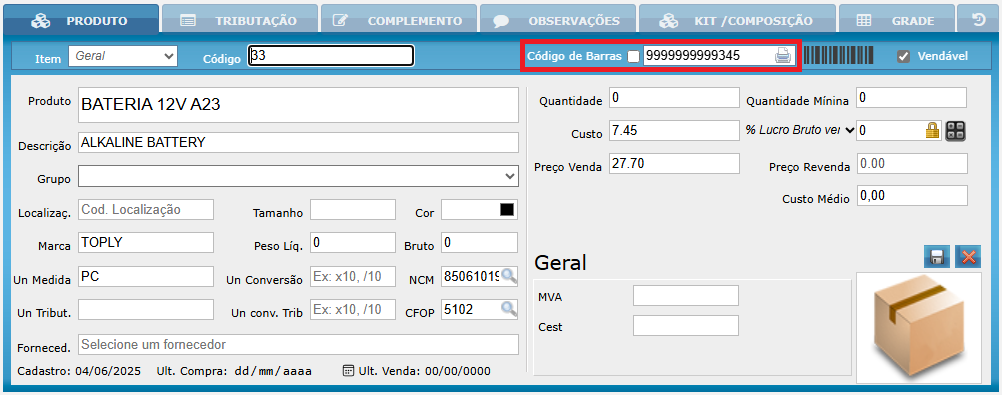
Task: Uncheck the Vendável checkbox
Action: tap(903, 56)
